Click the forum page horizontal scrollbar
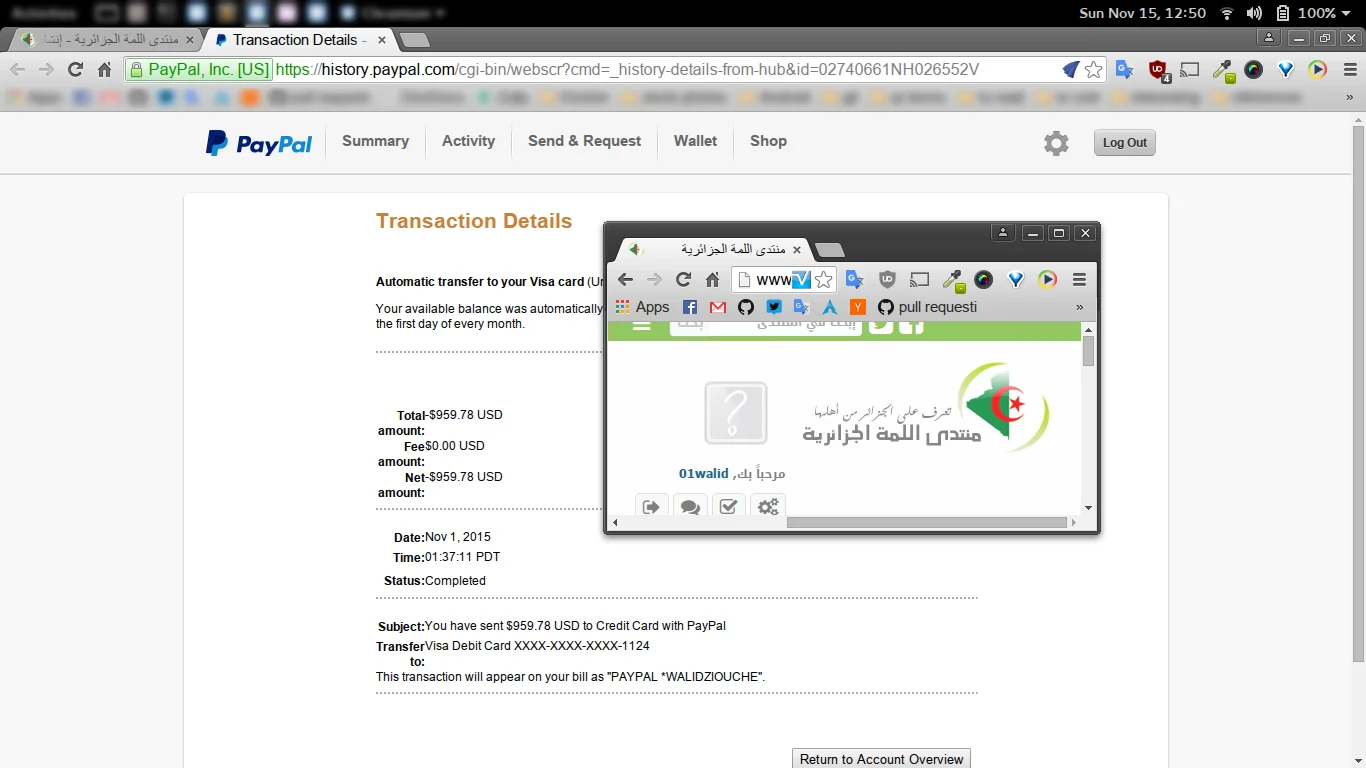The height and width of the screenshot is (768, 1366). point(926,522)
